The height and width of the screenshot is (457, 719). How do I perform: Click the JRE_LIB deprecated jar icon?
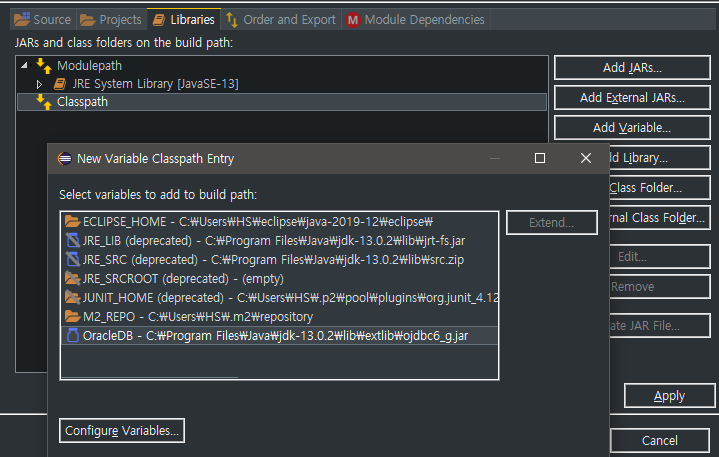[72, 241]
